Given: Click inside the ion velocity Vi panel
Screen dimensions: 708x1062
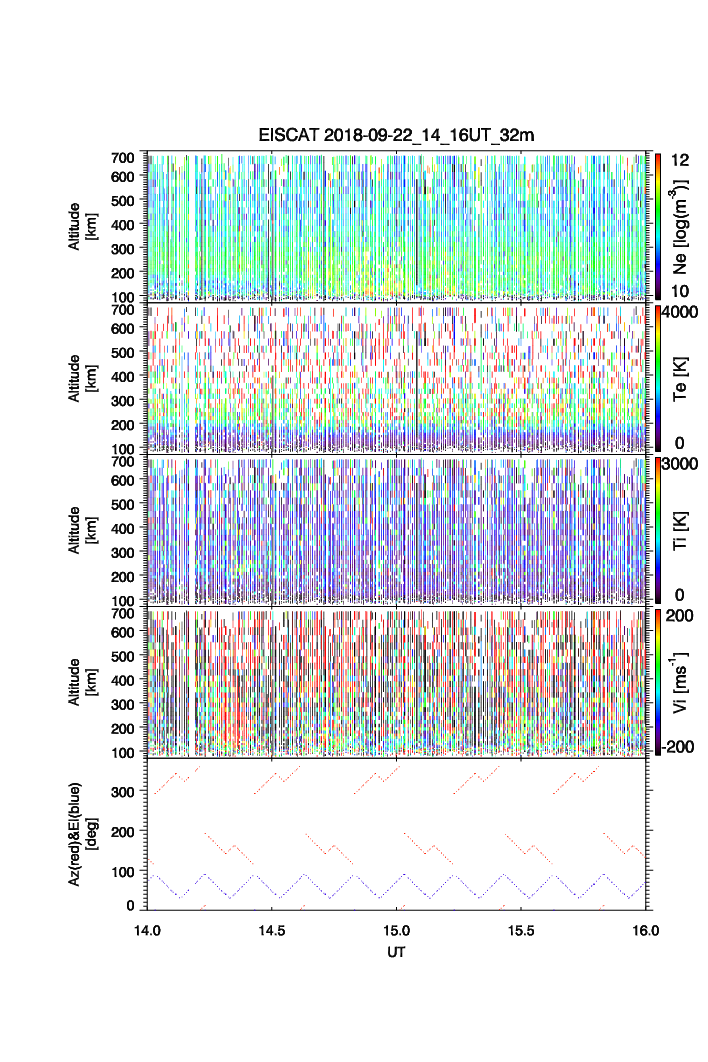Looking at the screenshot, I should (x=397, y=681).
